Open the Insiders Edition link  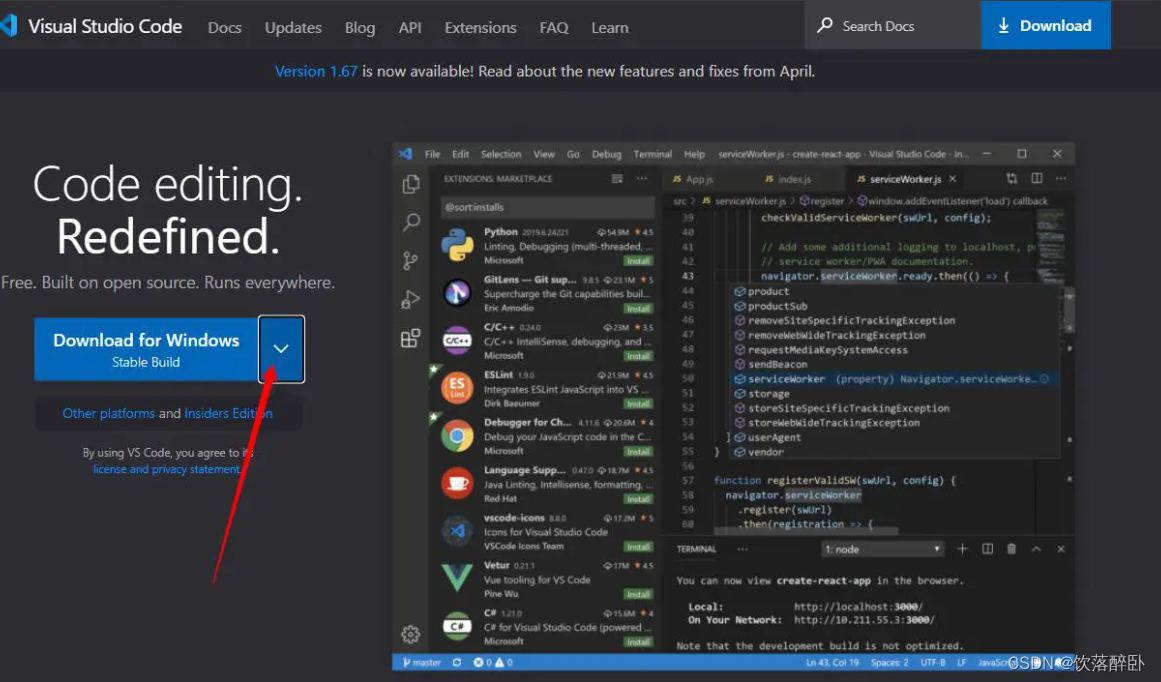point(228,413)
